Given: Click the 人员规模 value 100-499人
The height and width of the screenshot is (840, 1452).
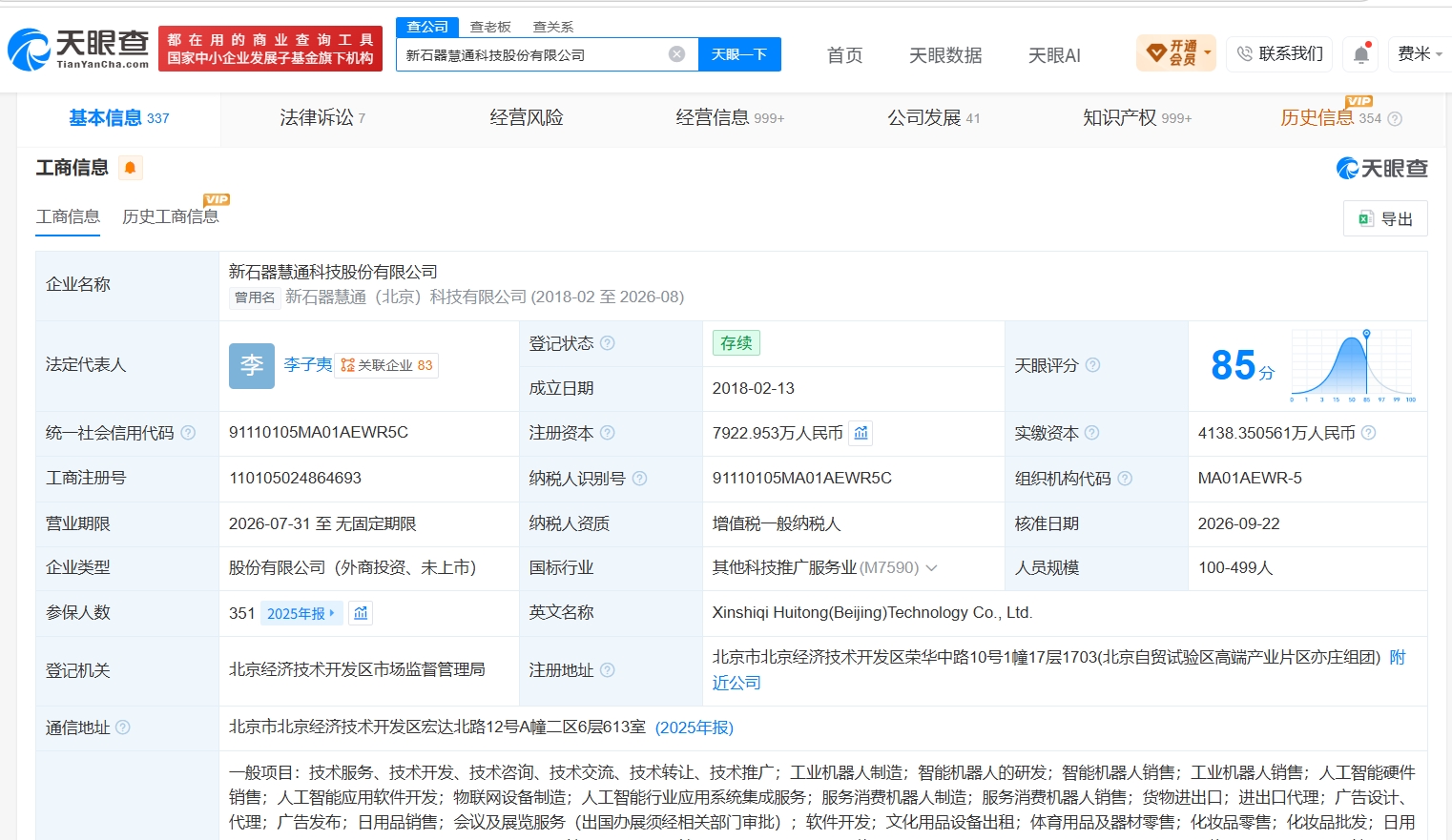Looking at the screenshot, I should click(x=1235, y=568).
